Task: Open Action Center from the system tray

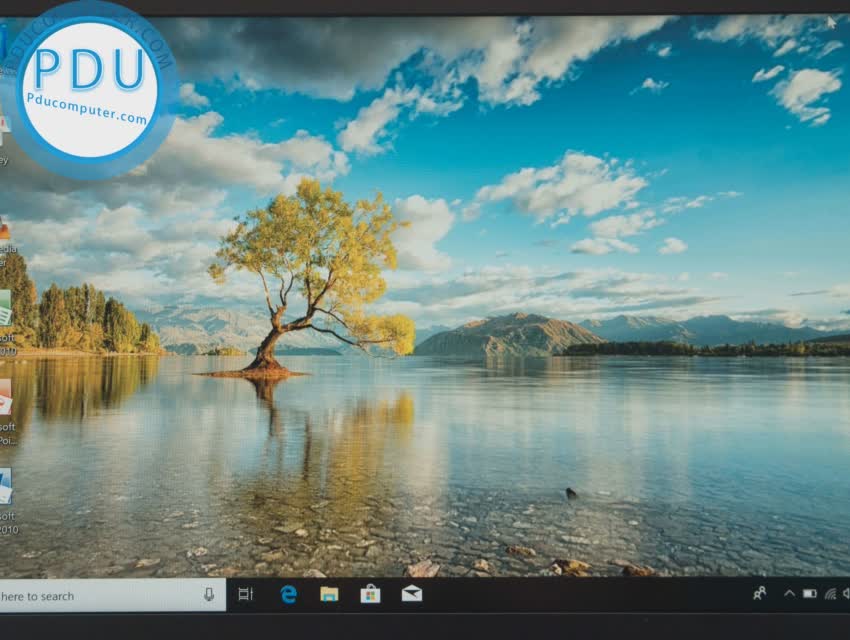Action: (x=849, y=594)
